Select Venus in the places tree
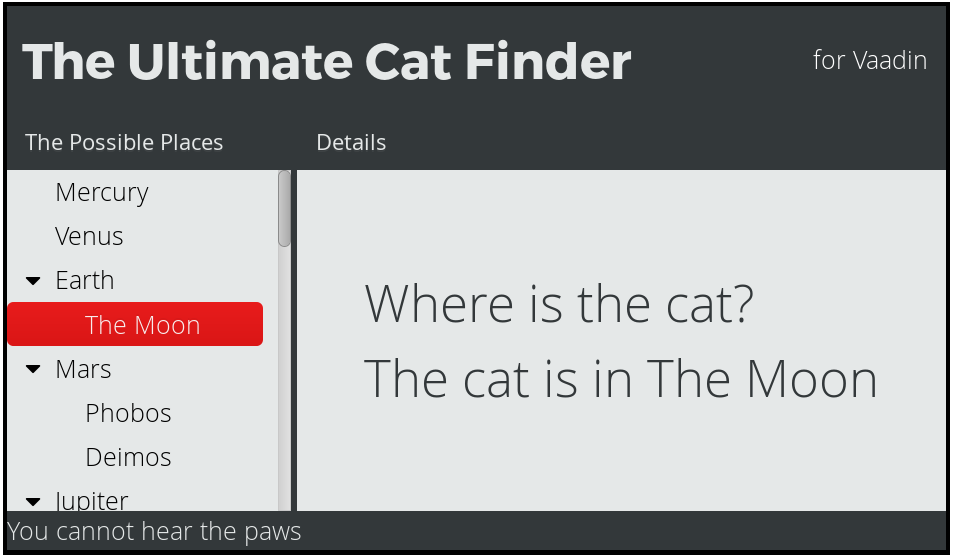Screen dimensions: 953x557 coord(89,237)
